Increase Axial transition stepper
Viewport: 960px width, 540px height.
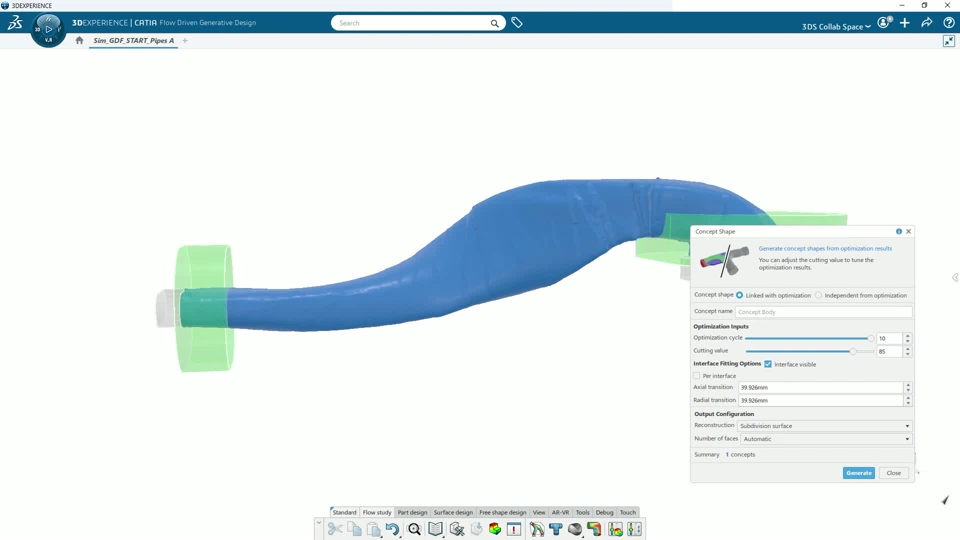click(908, 385)
